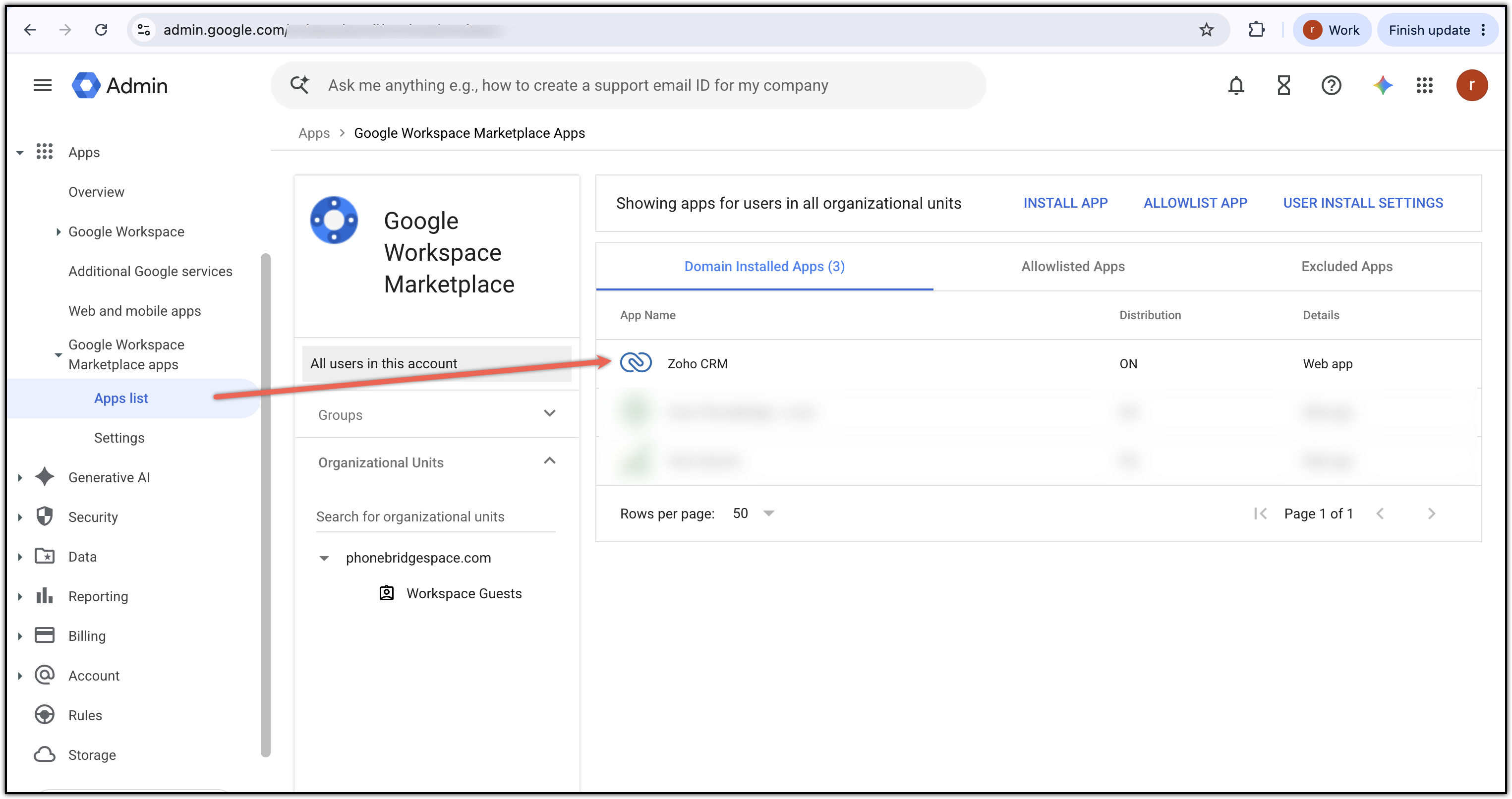Screen dimensions: 1512x799
Task: Click the browser forward arrow
Action: [65, 30]
